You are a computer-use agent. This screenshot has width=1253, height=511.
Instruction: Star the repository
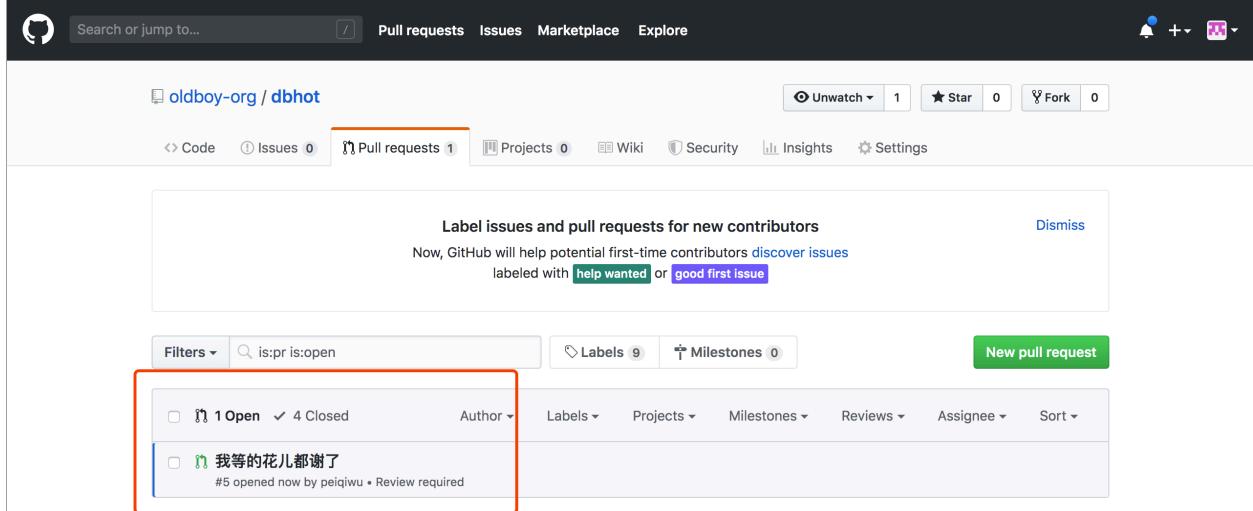[x=951, y=98]
